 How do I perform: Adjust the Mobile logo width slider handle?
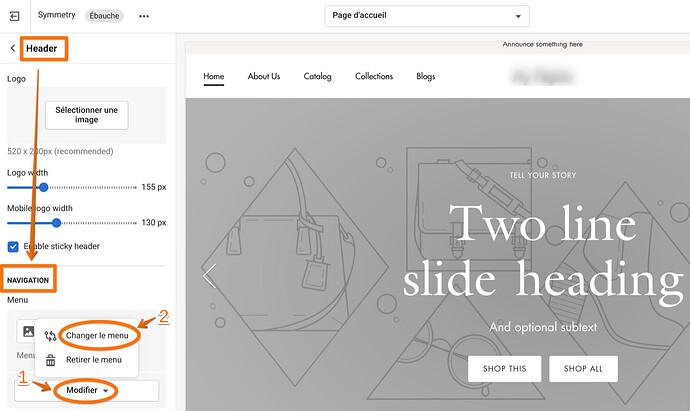click(x=56, y=223)
